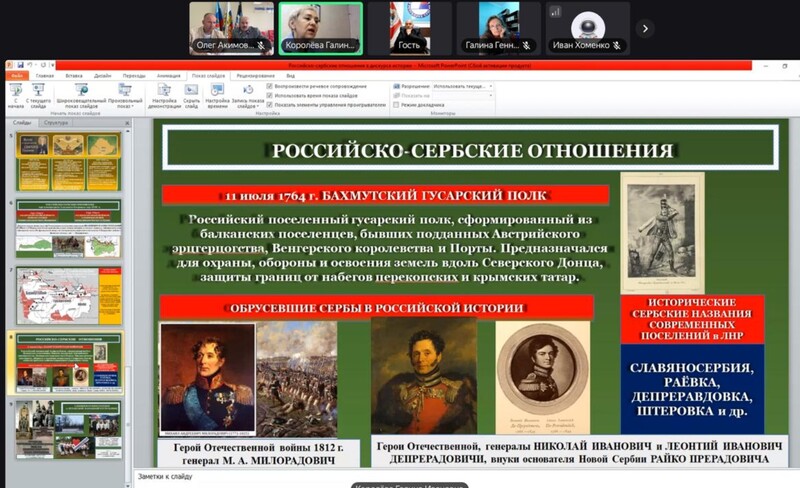
Task: Click round medallion portrait on slide
Action: point(542,377)
